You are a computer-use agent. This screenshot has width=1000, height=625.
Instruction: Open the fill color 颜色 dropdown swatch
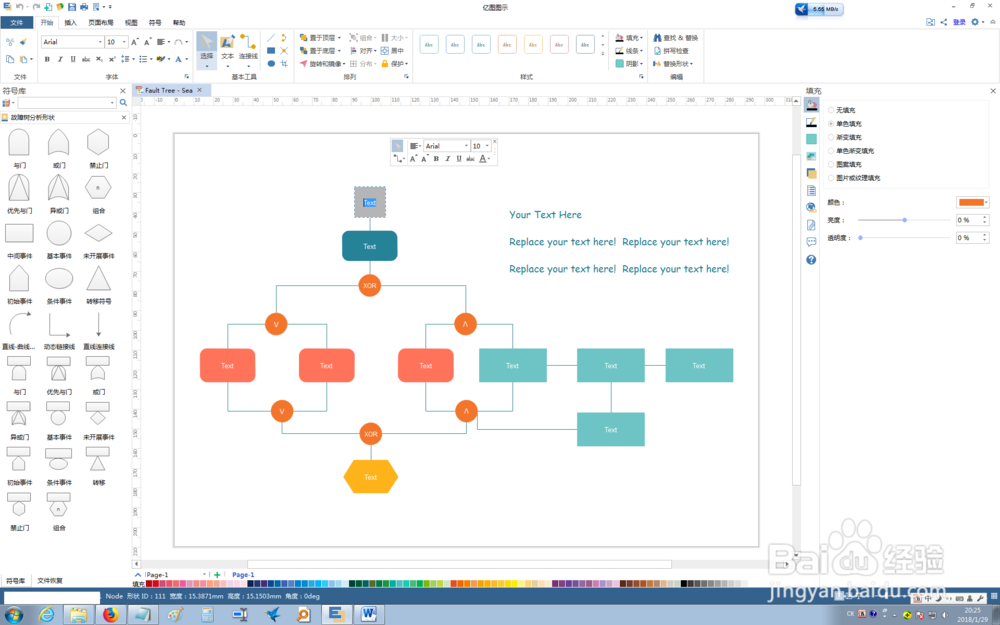973,202
